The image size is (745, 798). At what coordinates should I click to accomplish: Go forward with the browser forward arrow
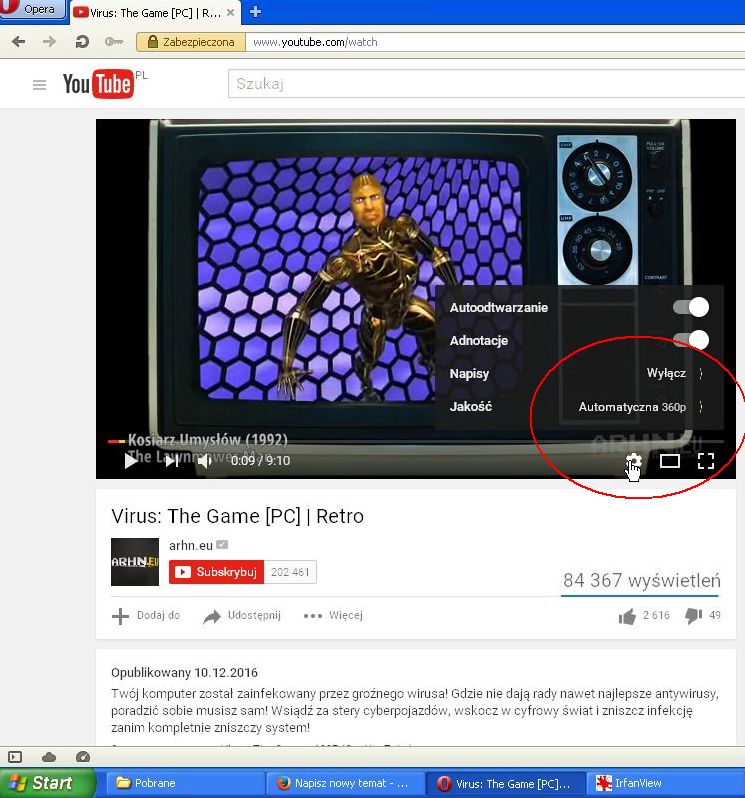pyautogui.click(x=49, y=42)
